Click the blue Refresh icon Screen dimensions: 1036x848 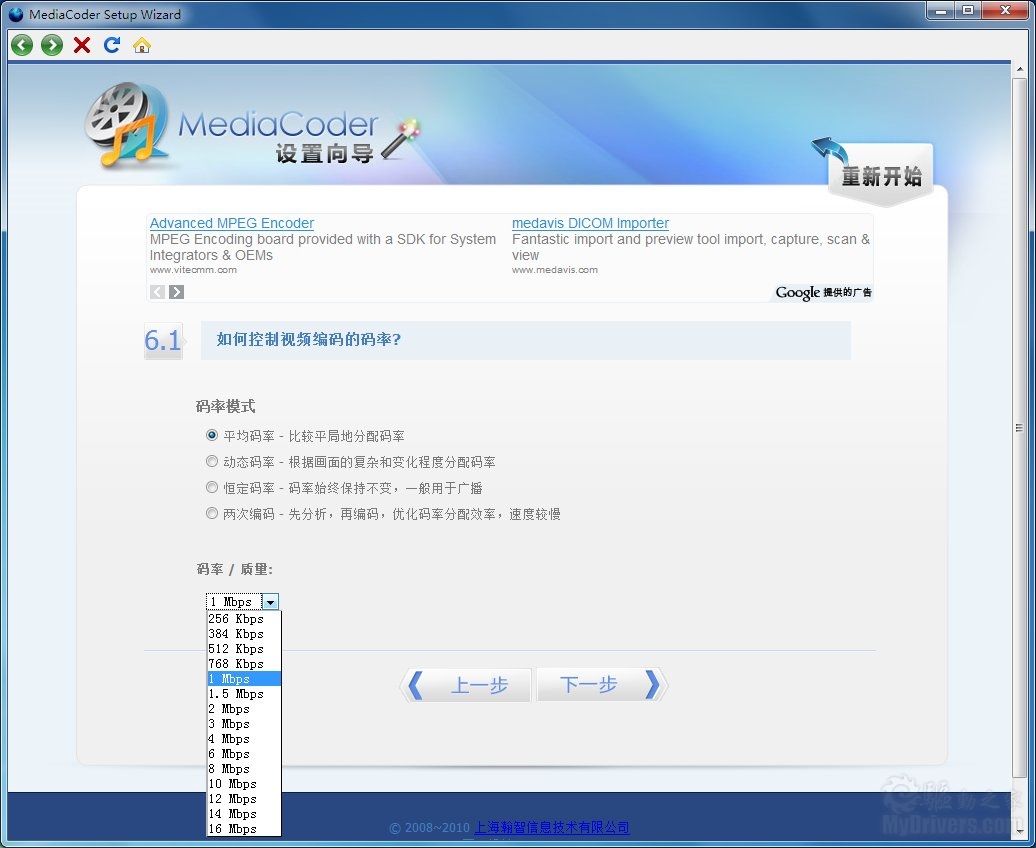(x=112, y=45)
